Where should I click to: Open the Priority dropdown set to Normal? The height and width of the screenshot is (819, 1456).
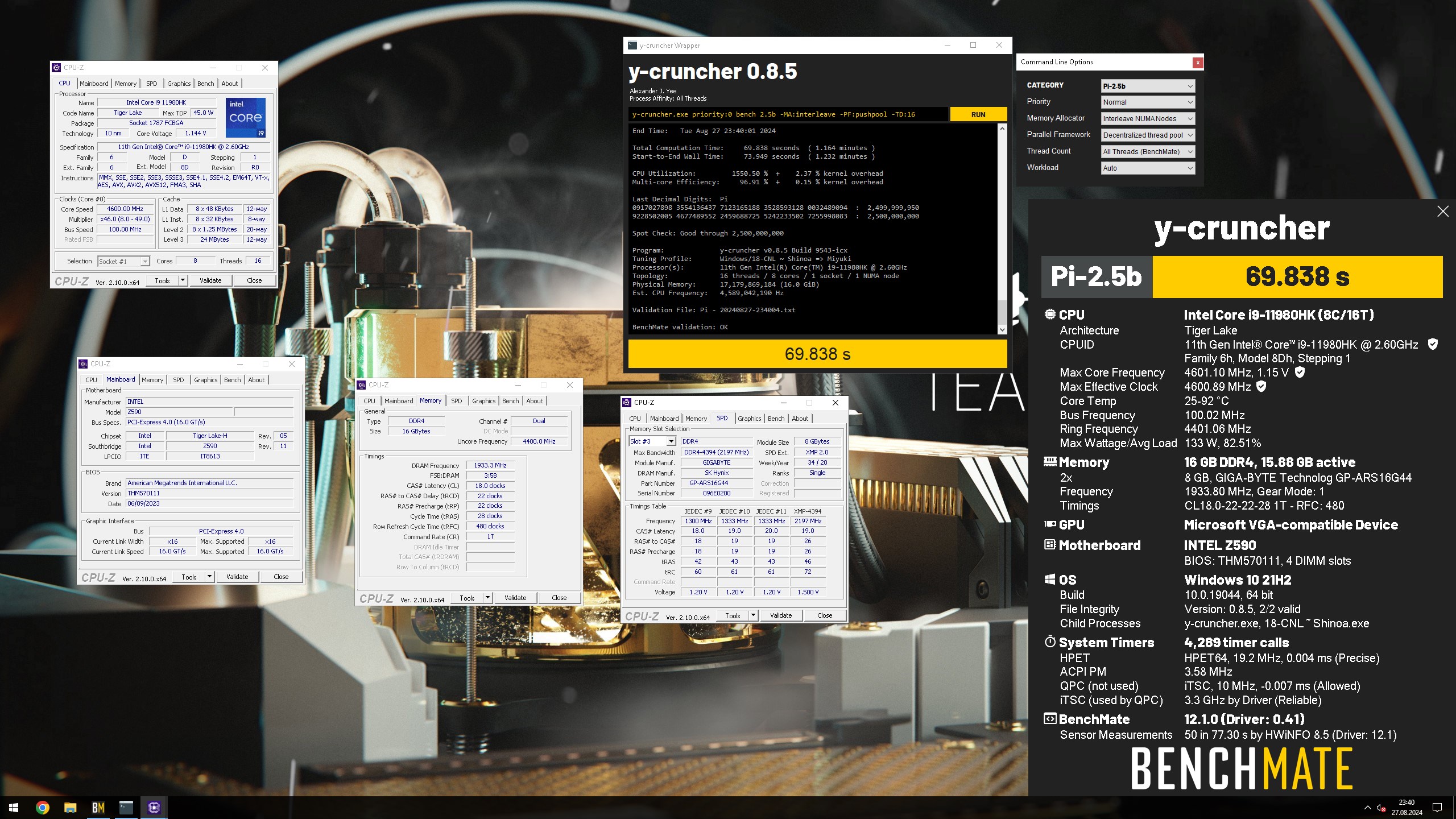pyautogui.click(x=1148, y=102)
